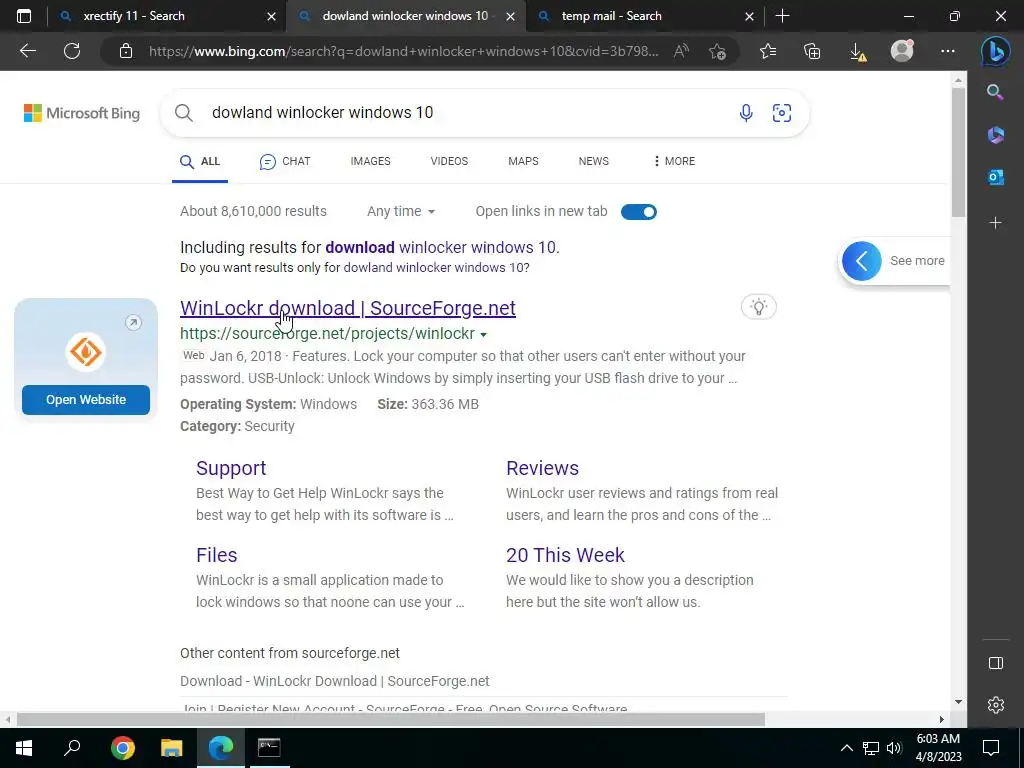Toggle Open links in new tab
Image resolution: width=1024 pixels, height=768 pixels.
(639, 212)
